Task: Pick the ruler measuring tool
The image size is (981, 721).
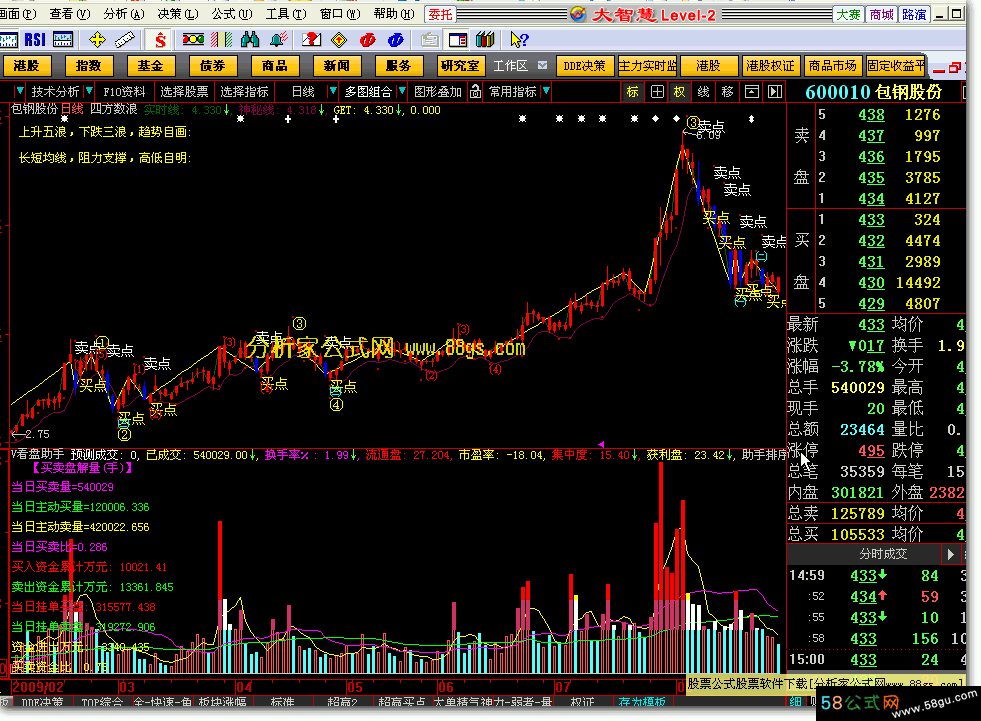Action: pyautogui.click(x=125, y=40)
